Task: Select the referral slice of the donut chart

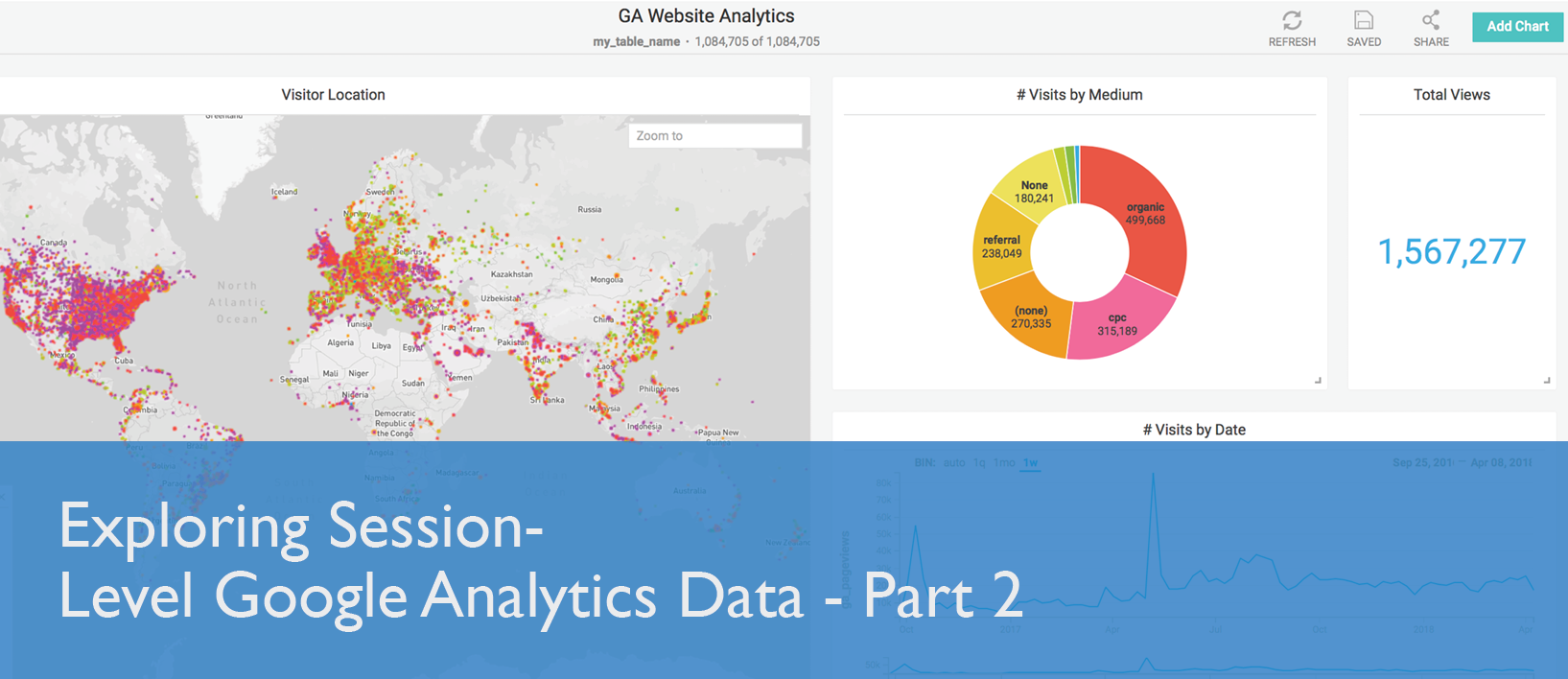Action: click(1001, 246)
